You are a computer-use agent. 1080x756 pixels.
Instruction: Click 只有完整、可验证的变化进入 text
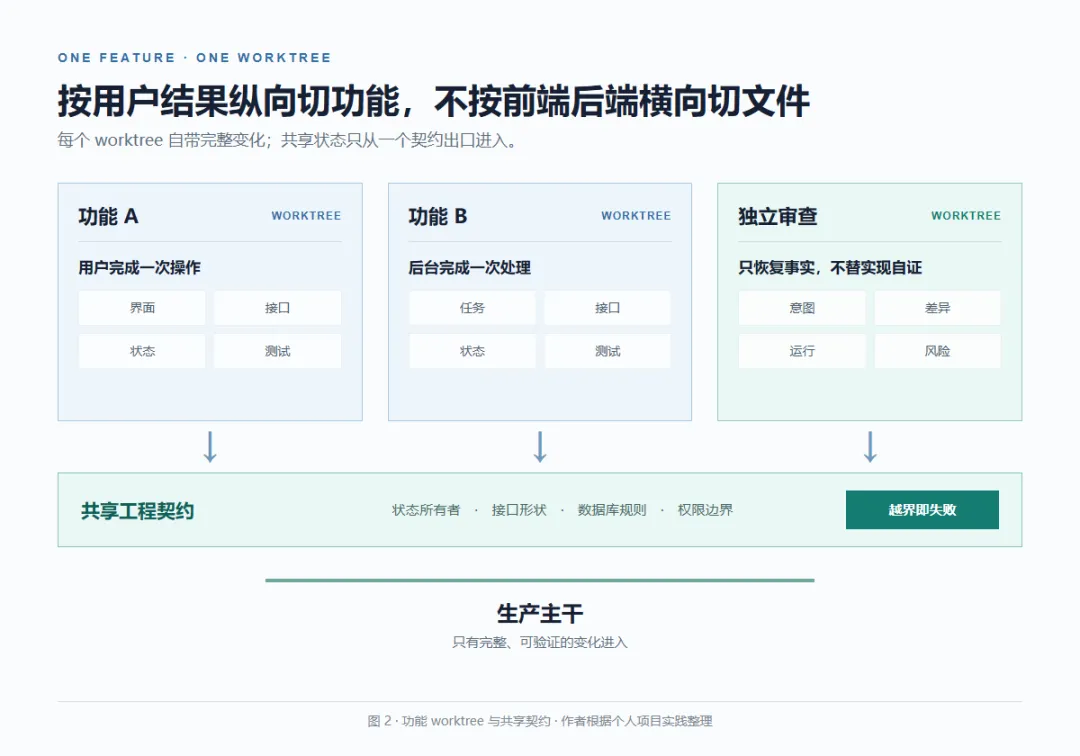pos(540,642)
